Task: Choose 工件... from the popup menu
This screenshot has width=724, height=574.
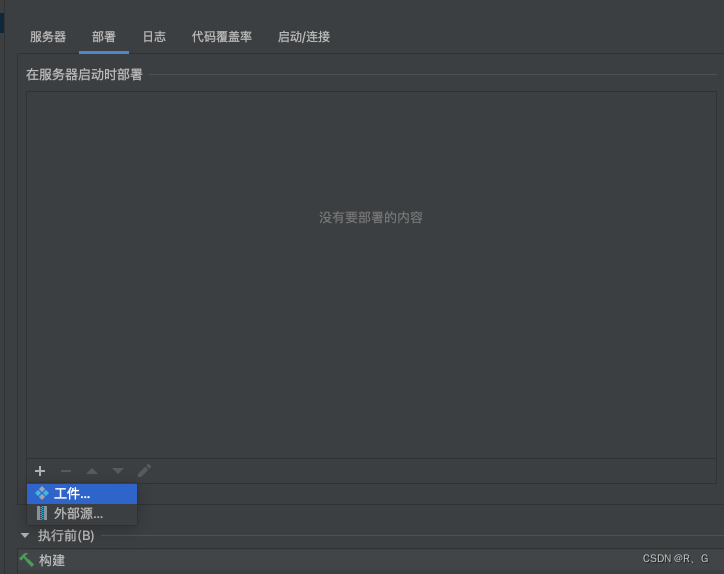Action: click(x=82, y=494)
